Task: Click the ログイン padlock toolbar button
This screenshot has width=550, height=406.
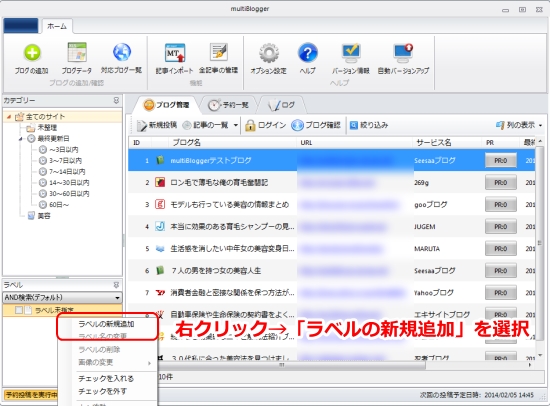Action: tap(265, 125)
